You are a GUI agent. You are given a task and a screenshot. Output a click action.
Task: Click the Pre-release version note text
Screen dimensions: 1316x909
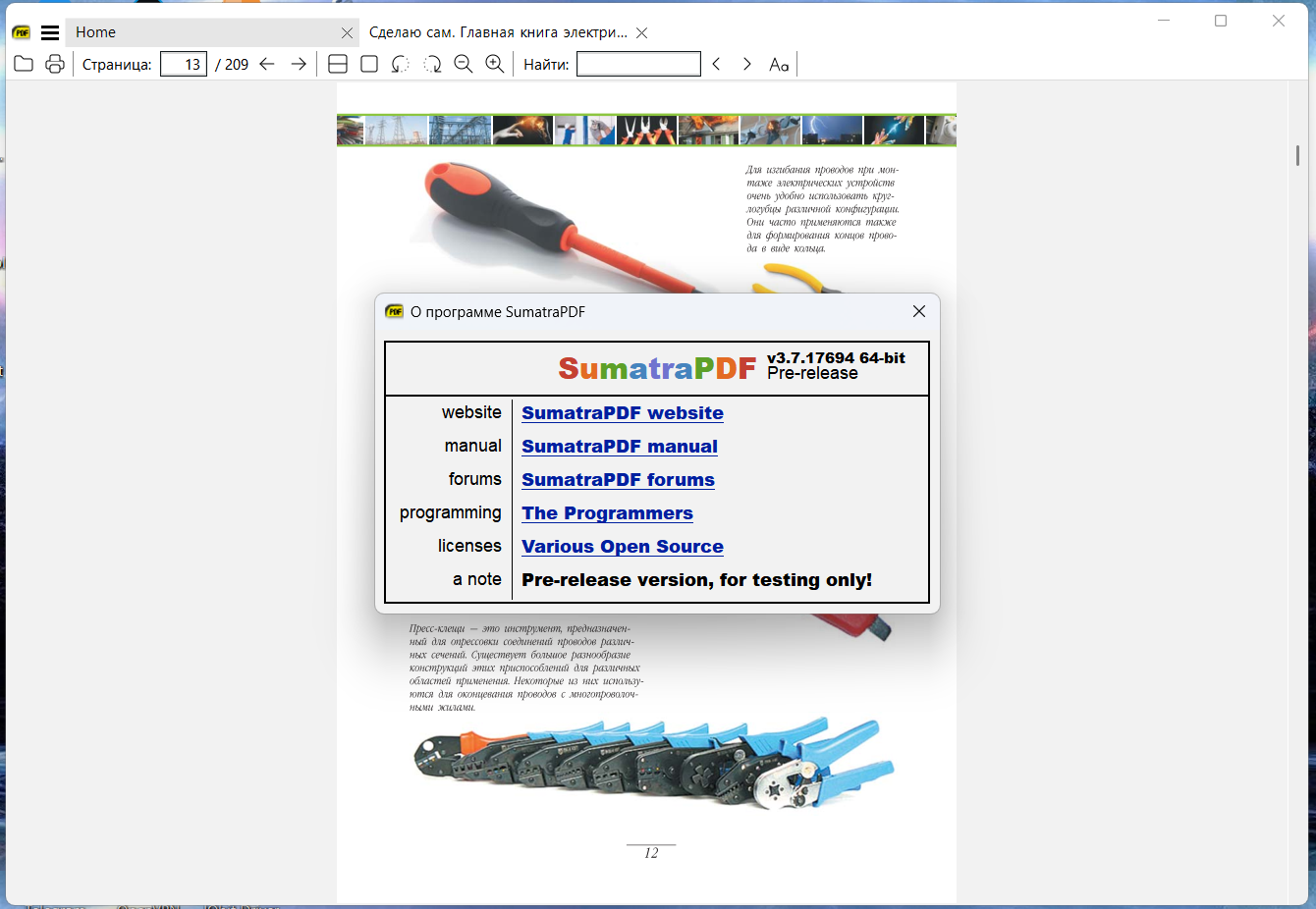point(696,580)
